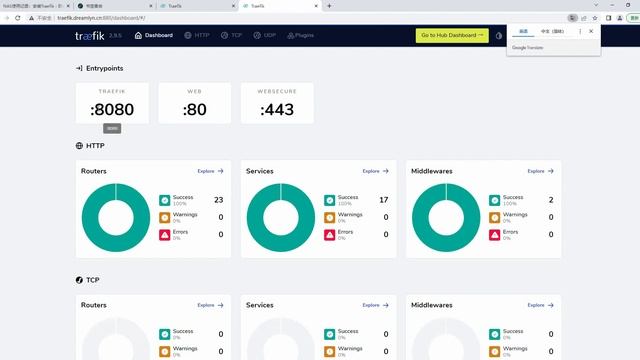Click Warnings icon in HTTP Services
Screen dimensions: 640x360
(329, 218)
